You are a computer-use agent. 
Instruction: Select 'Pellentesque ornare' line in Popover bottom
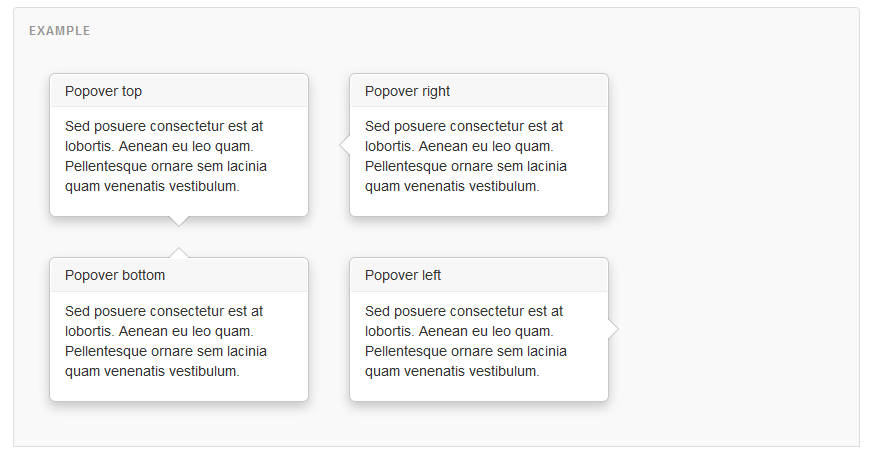[x=166, y=351]
